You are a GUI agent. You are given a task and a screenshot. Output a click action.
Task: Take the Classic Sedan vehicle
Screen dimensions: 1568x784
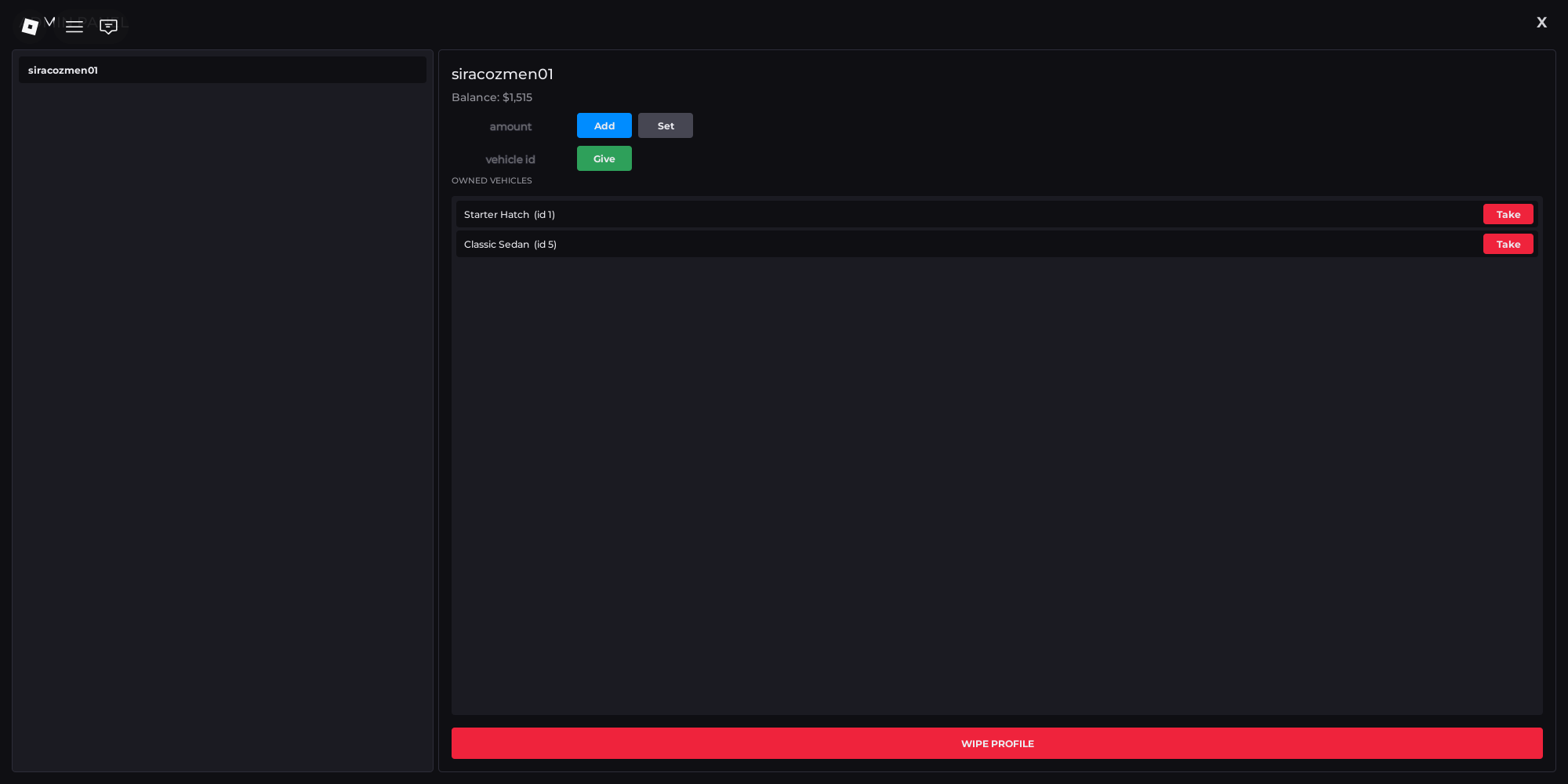(1508, 244)
